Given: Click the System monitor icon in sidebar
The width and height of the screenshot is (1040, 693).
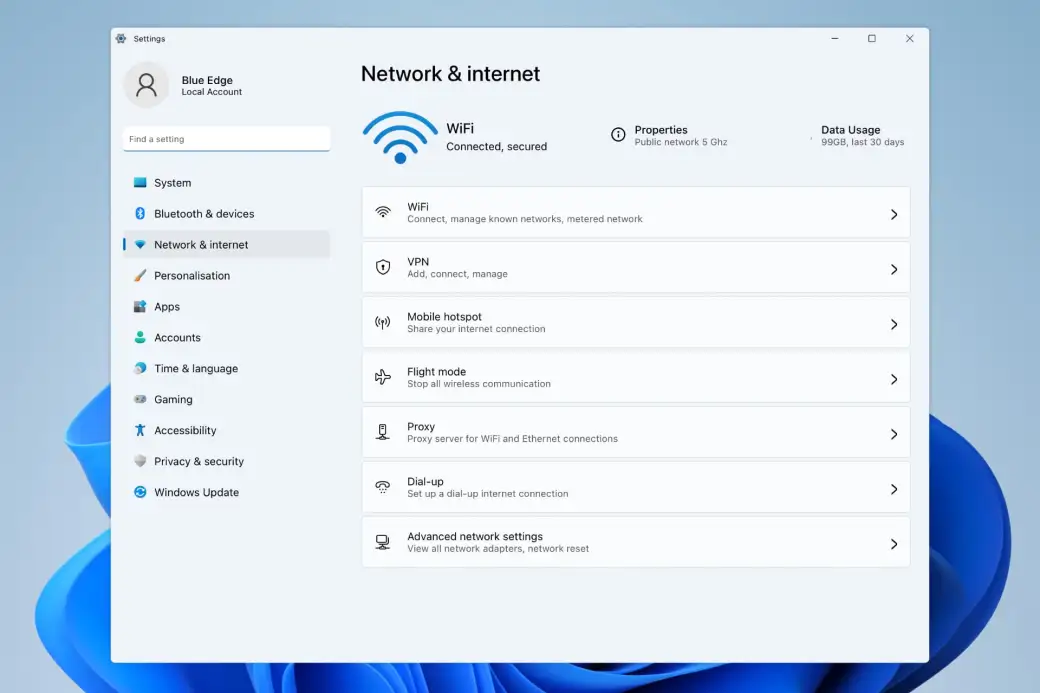Looking at the screenshot, I should (140, 182).
